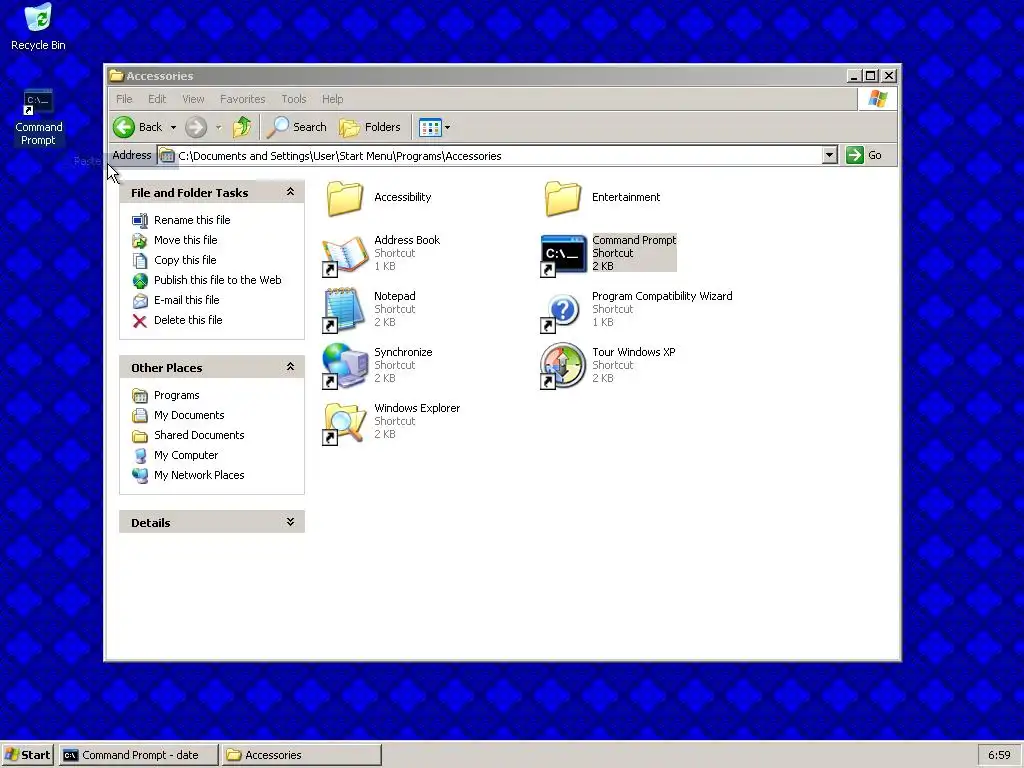Viewport: 1024px width, 768px height.
Task: Click the Windows Explorer name text
Action: click(417, 408)
